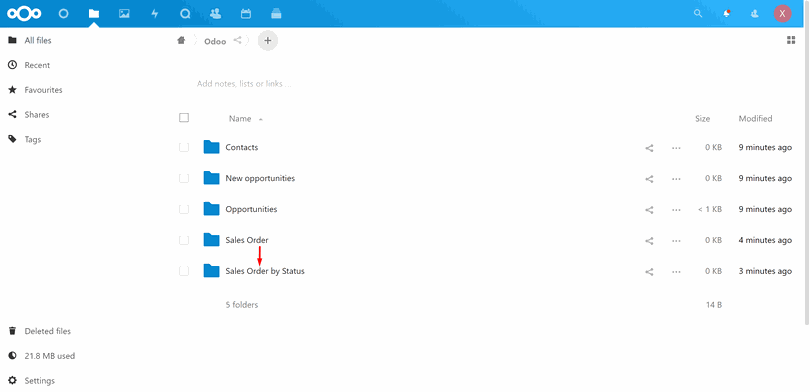Click share icon next to Odoo breadcrumb
This screenshot has width=810, height=392.
237,40
